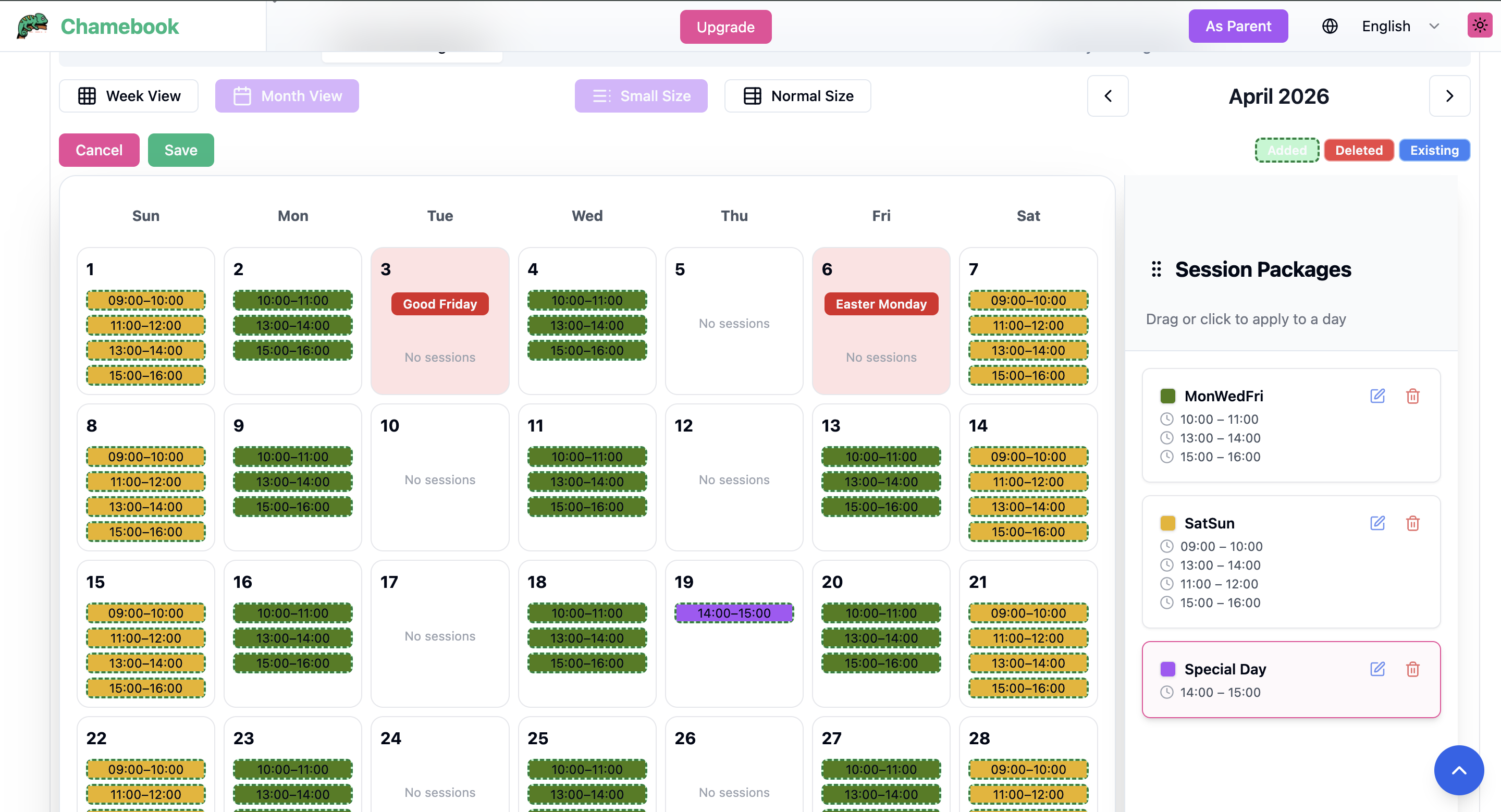Click the Normal Size table icon

752,96
